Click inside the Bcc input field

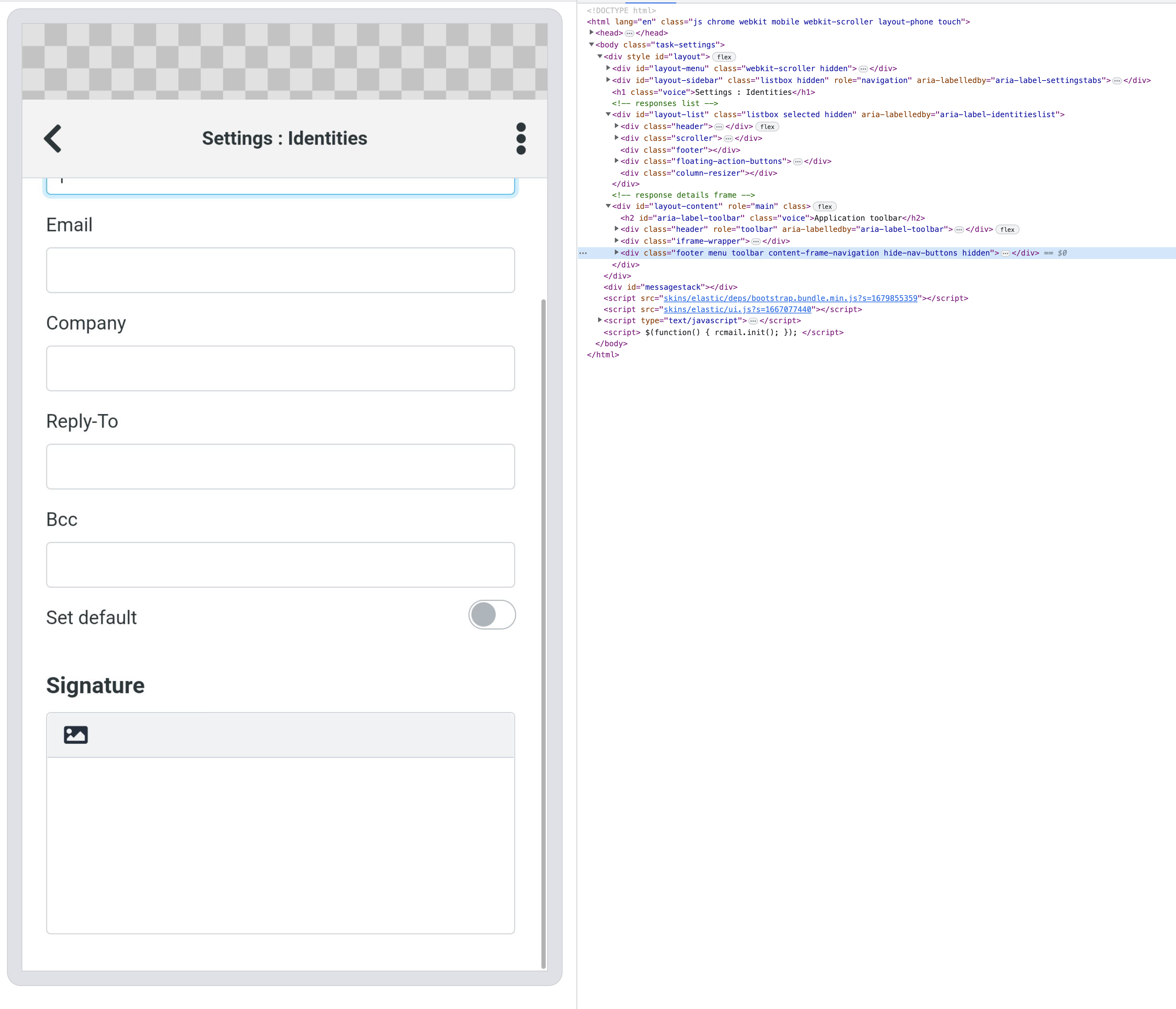pyautogui.click(x=280, y=564)
